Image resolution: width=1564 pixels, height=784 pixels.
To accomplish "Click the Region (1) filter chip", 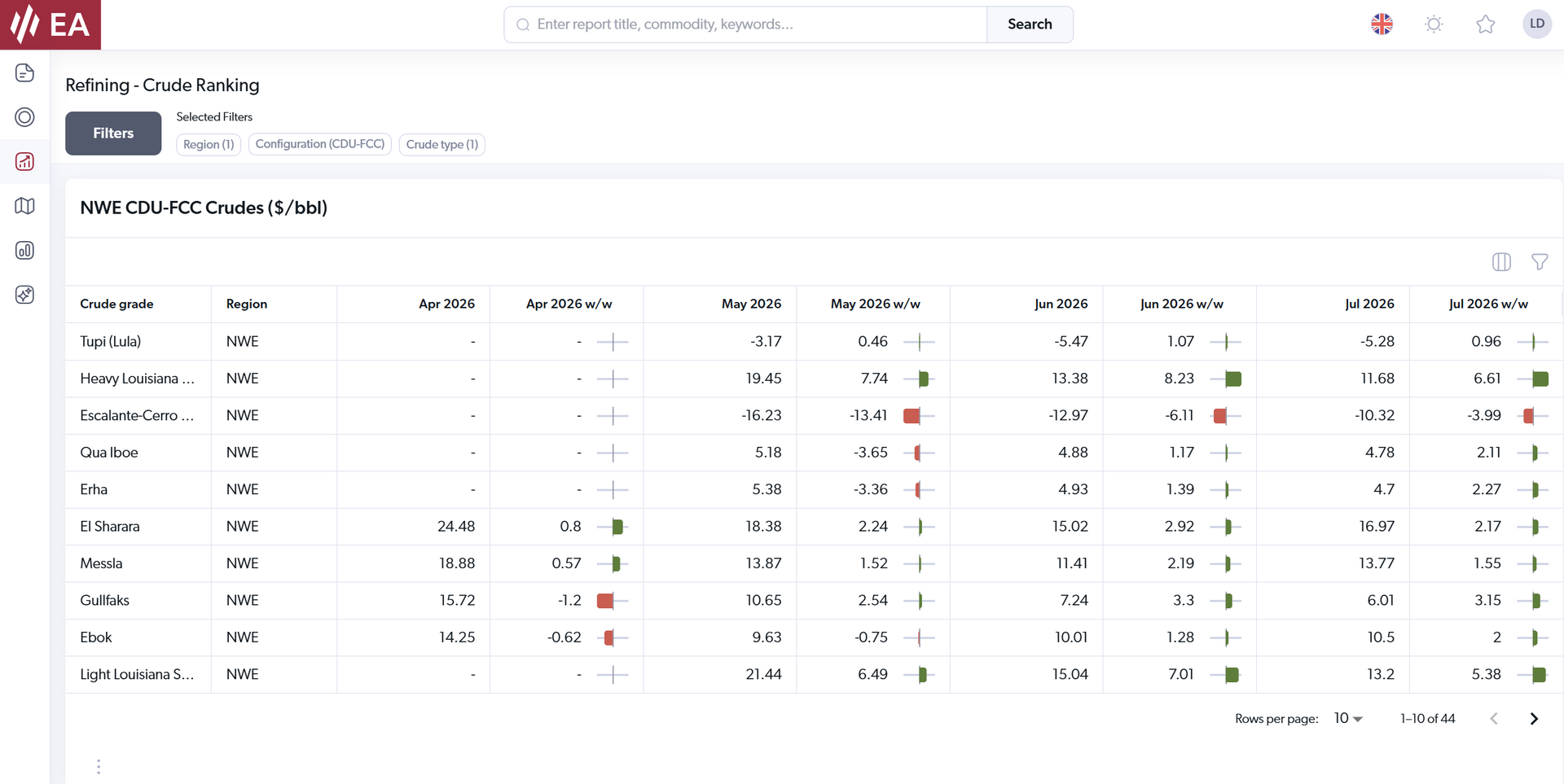I will (x=209, y=145).
